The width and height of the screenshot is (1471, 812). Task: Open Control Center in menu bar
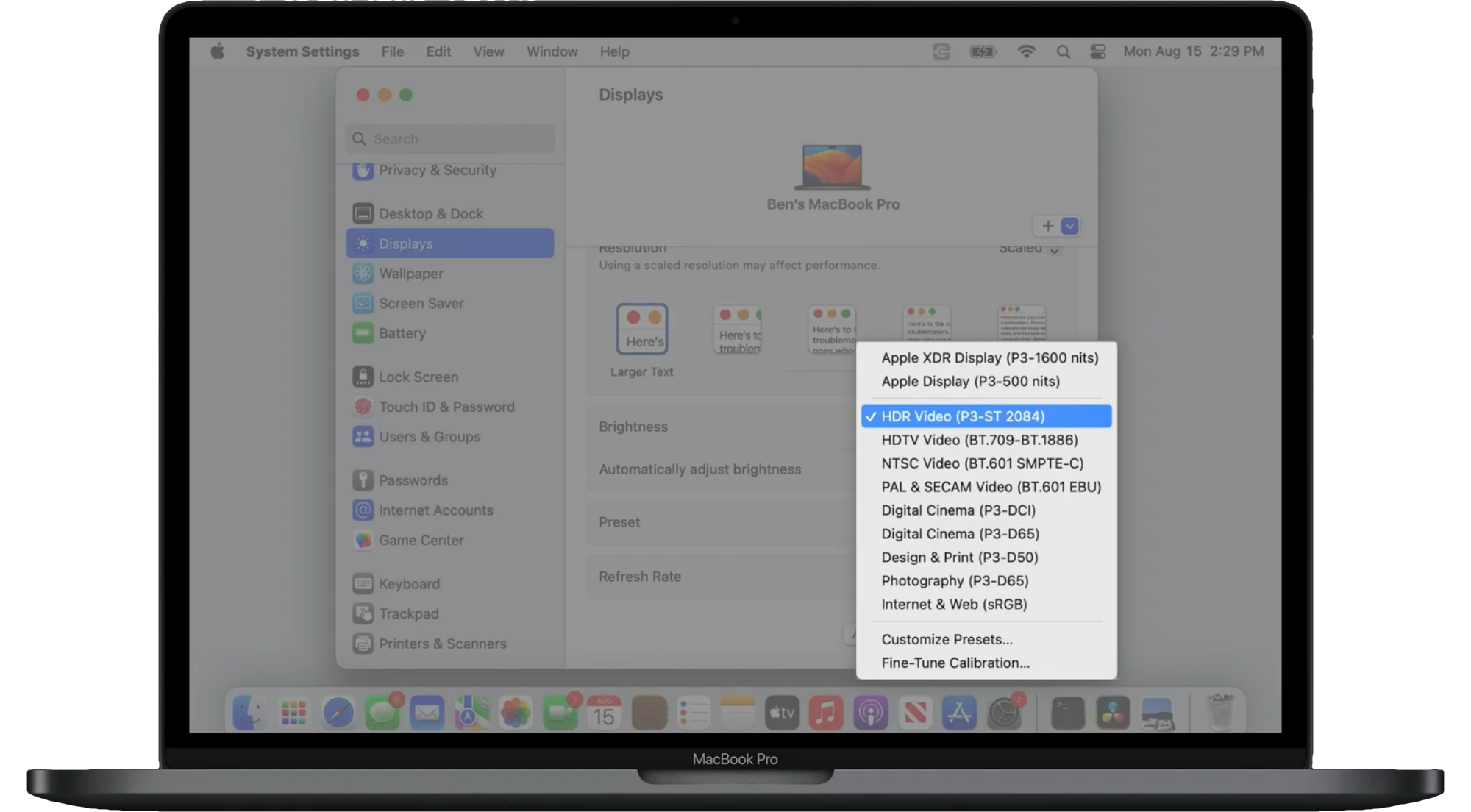point(1097,51)
